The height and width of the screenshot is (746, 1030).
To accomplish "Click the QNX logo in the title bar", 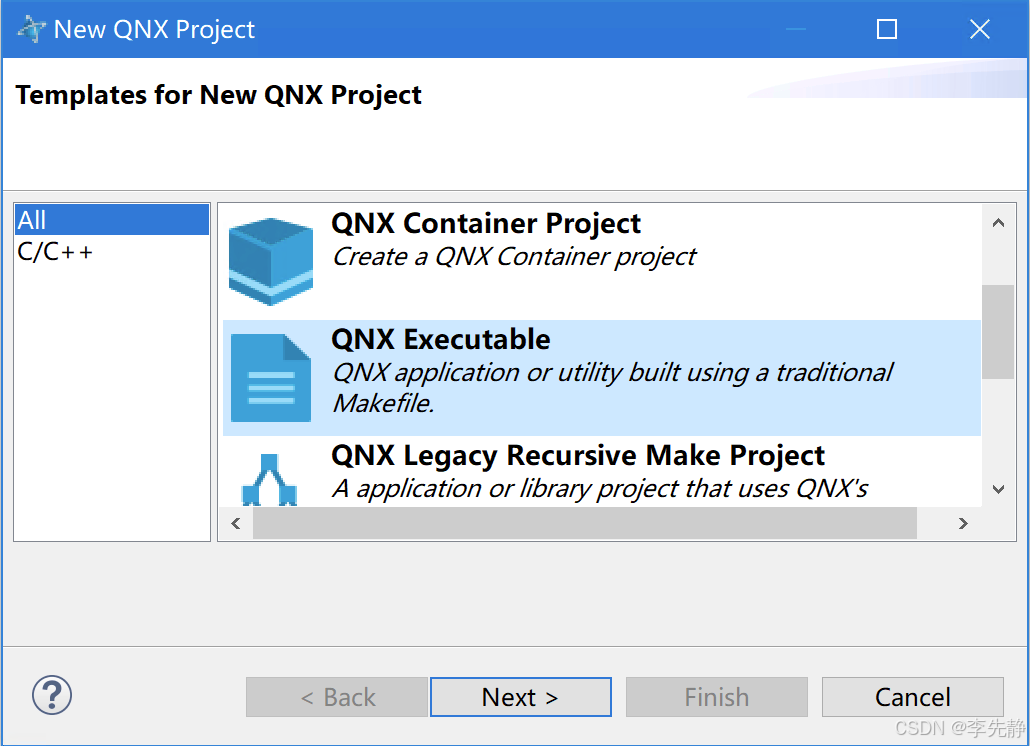I will [31, 28].
